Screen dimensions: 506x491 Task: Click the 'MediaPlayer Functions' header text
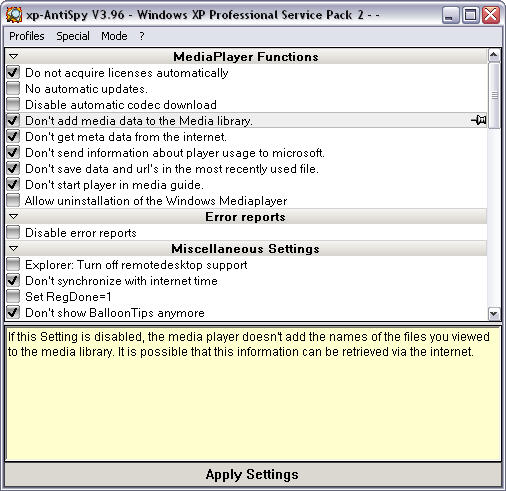pos(246,57)
